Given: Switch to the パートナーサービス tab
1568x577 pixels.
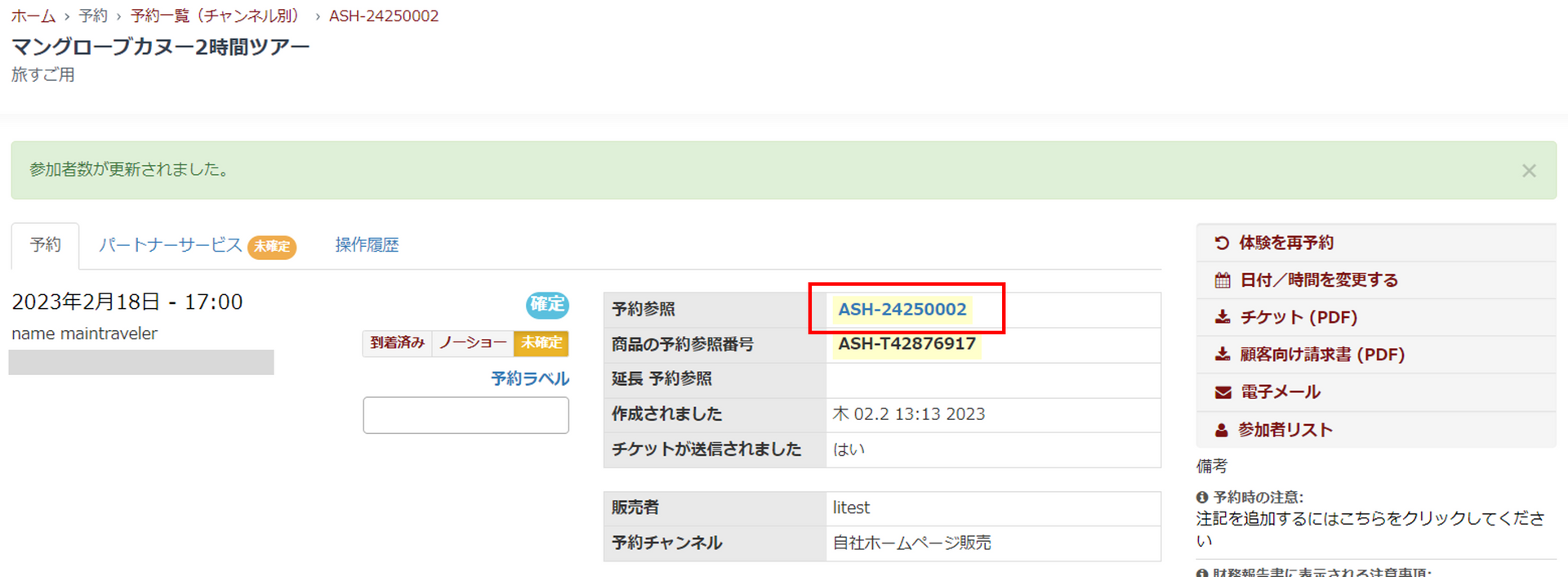Looking at the screenshot, I should coord(171,245).
